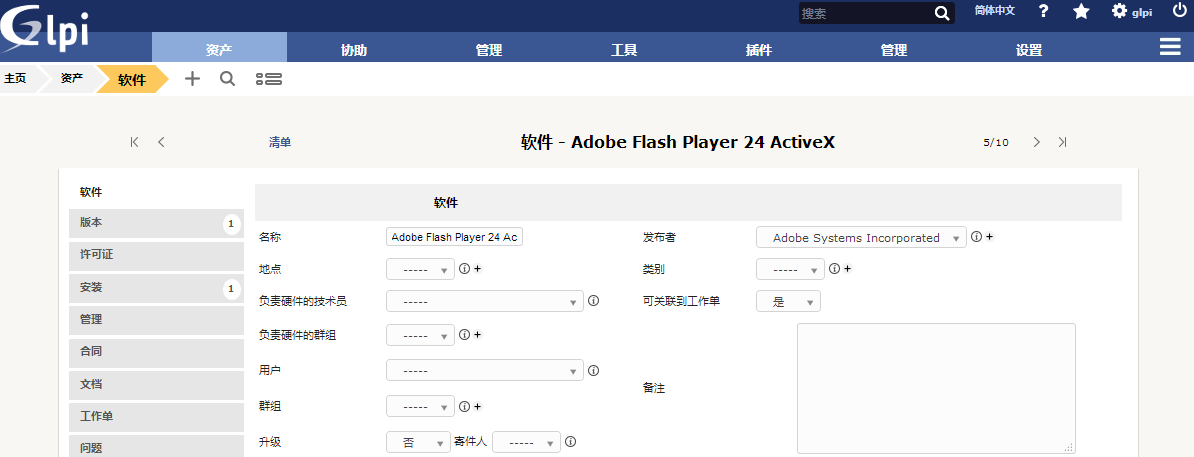Open the 寄件人 dropdown
The width and height of the screenshot is (1194, 457).
pyautogui.click(x=526, y=442)
